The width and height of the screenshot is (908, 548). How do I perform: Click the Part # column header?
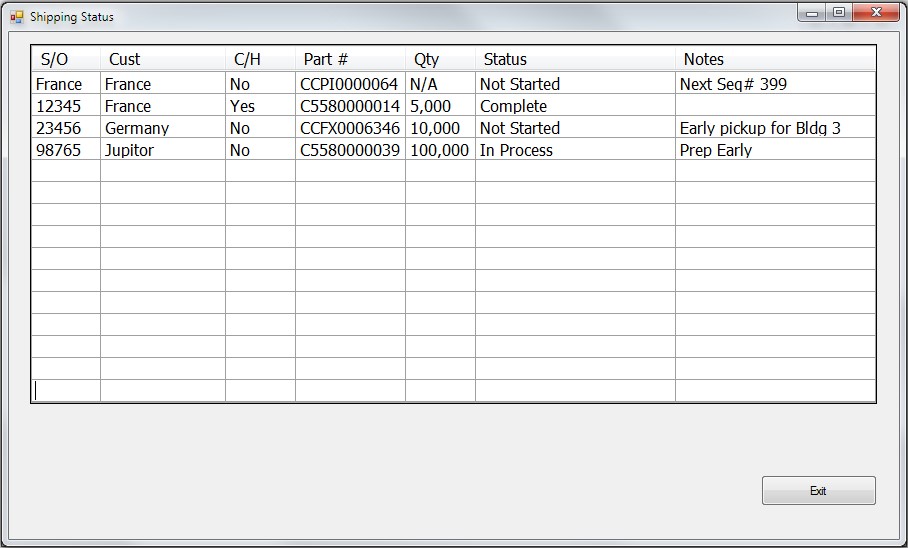coord(350,59)
